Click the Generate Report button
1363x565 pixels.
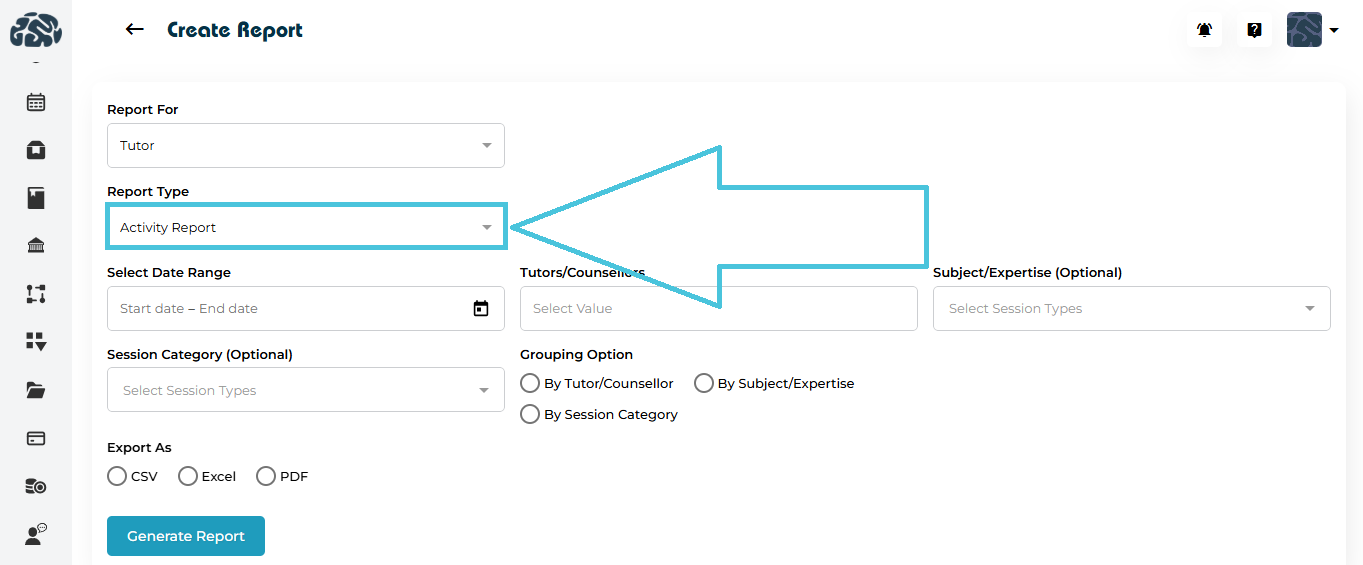186,536
